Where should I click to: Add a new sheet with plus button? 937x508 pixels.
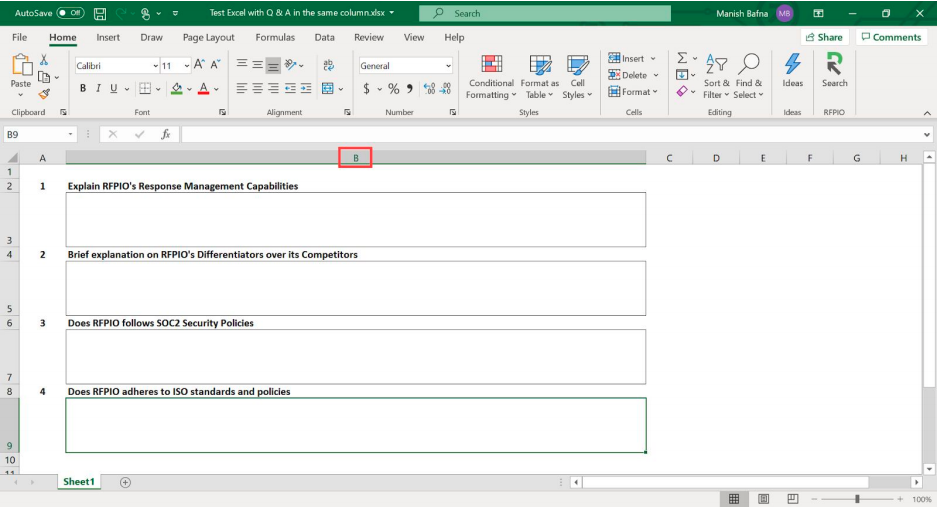[x=125, y=482]
